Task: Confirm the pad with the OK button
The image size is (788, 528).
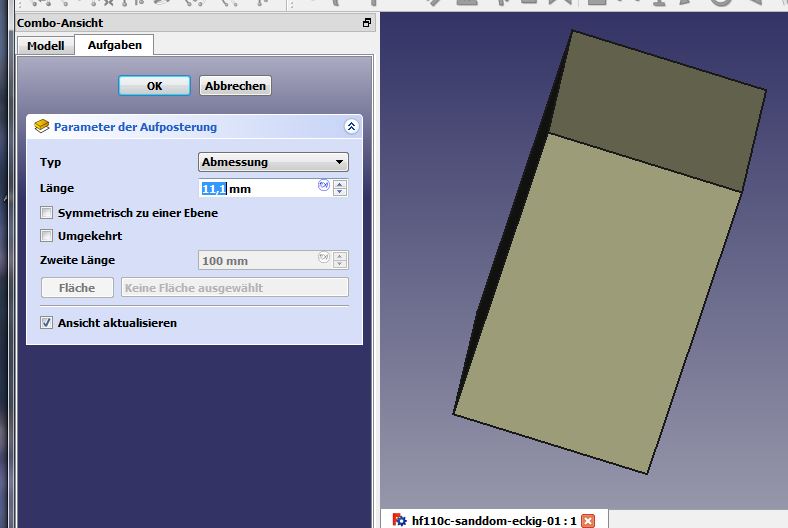Action: click(154, 86)
